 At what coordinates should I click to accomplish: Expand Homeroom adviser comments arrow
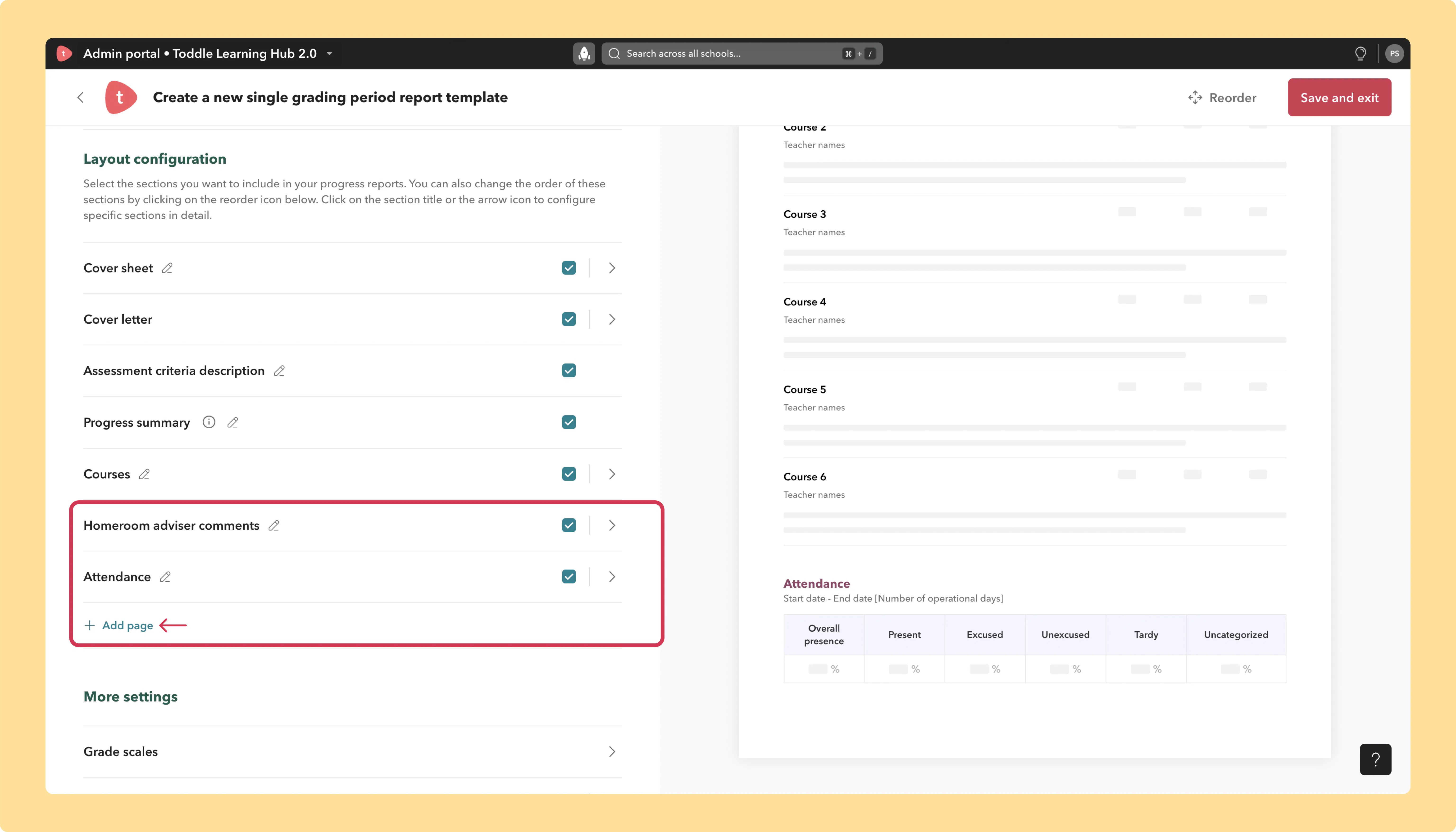612,526
